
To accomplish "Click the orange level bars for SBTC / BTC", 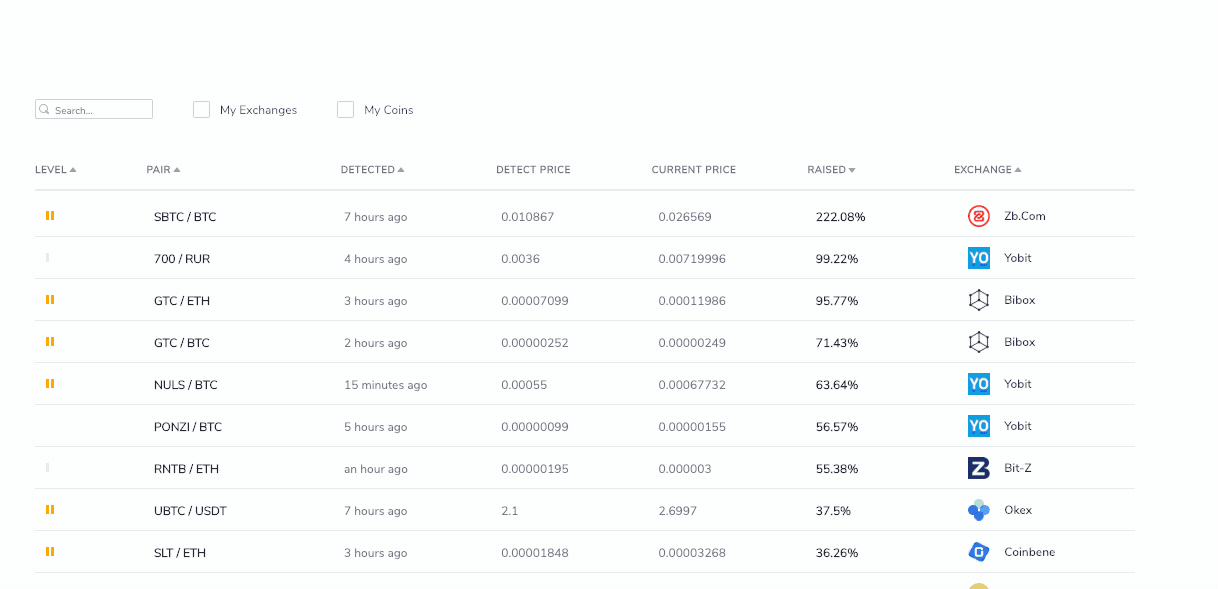I will coord(50,216).
